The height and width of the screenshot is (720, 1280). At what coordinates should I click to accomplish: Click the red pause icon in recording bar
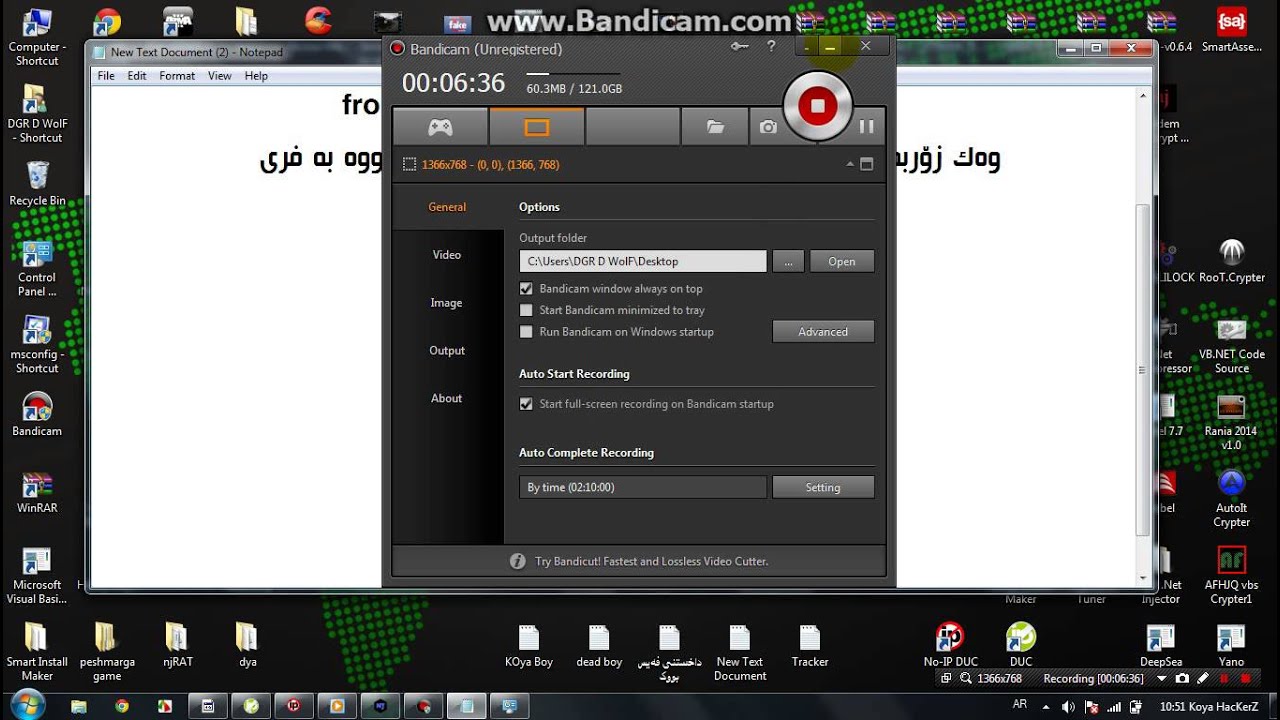click(x=1224, y=678)
